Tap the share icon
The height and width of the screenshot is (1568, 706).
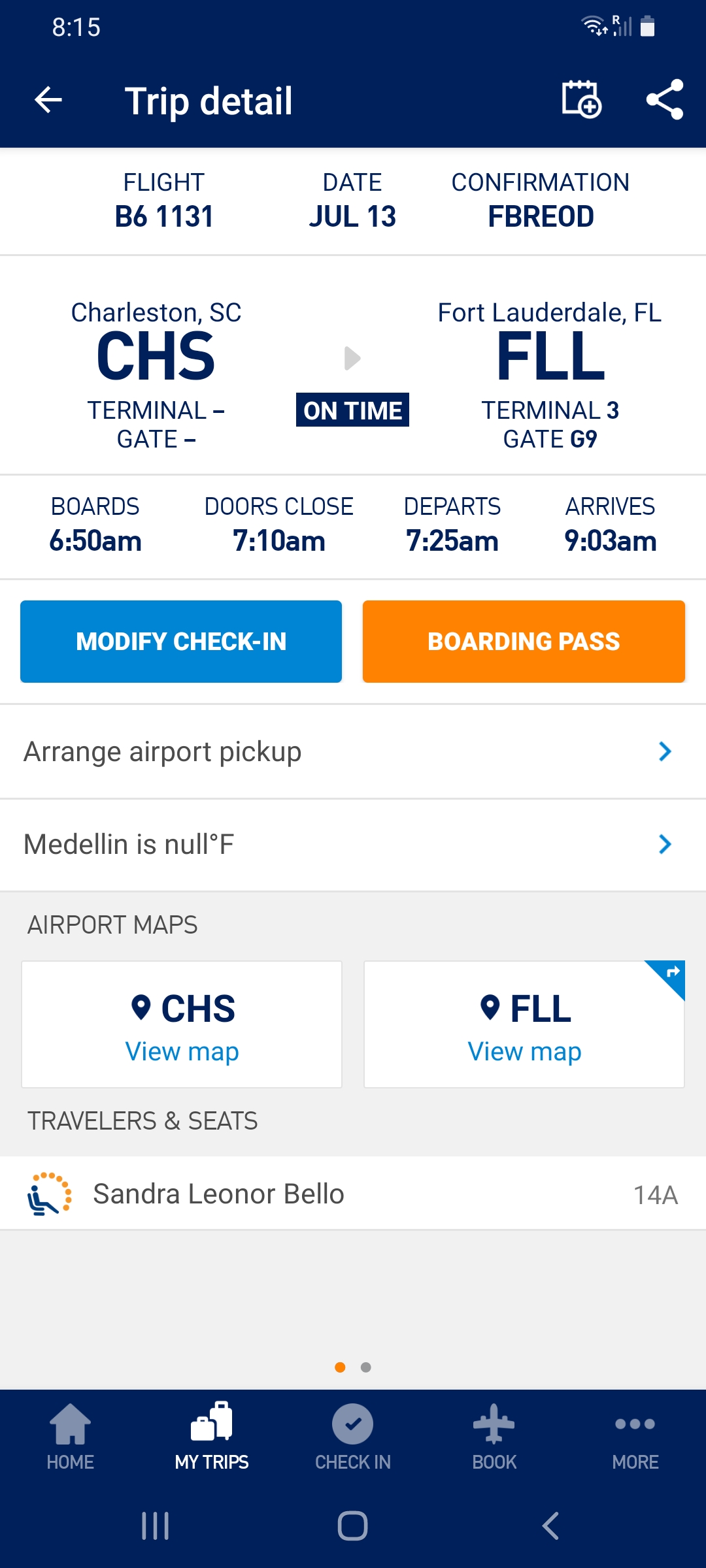664,100
